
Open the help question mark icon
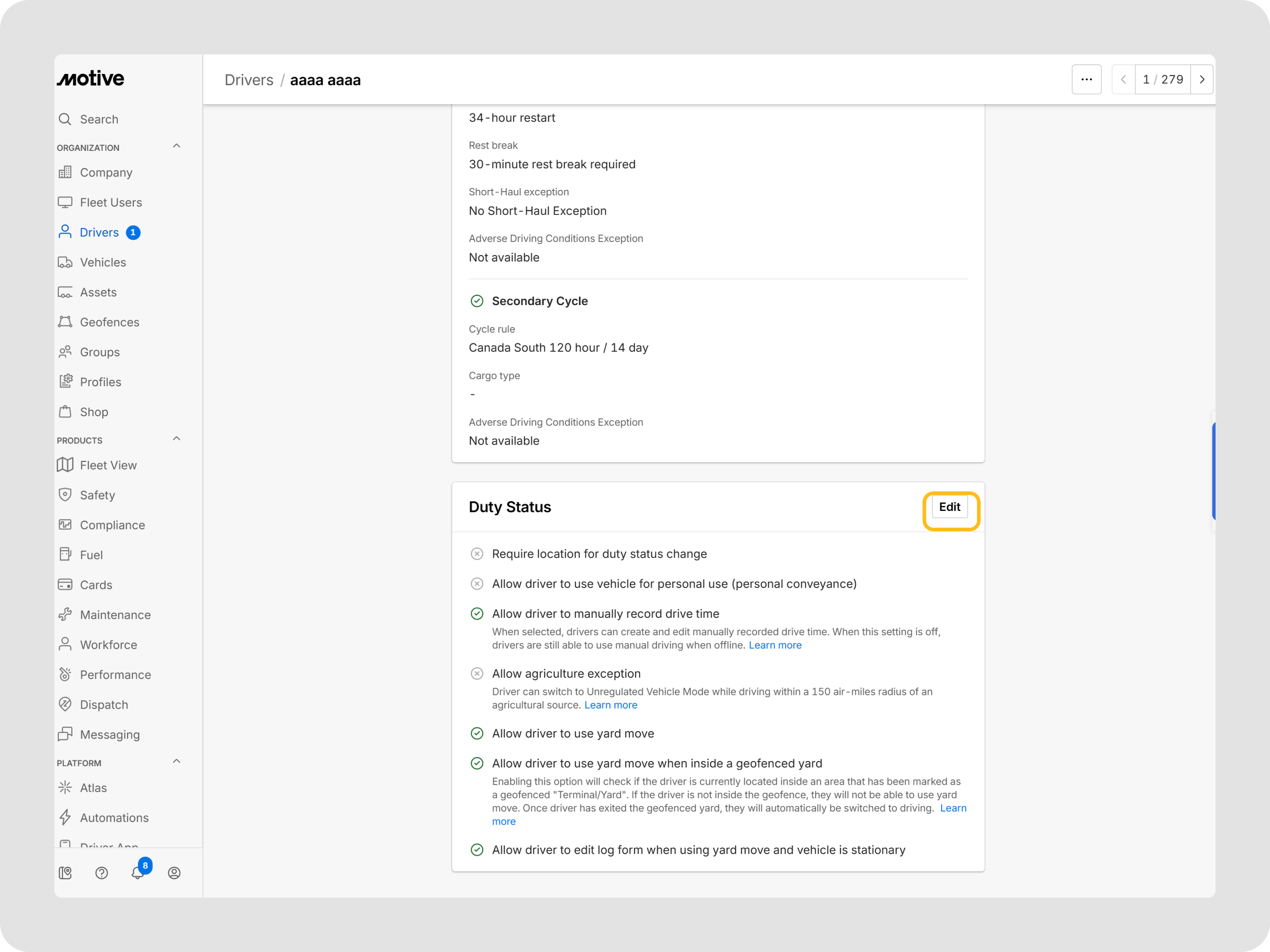tap(102, 873)
